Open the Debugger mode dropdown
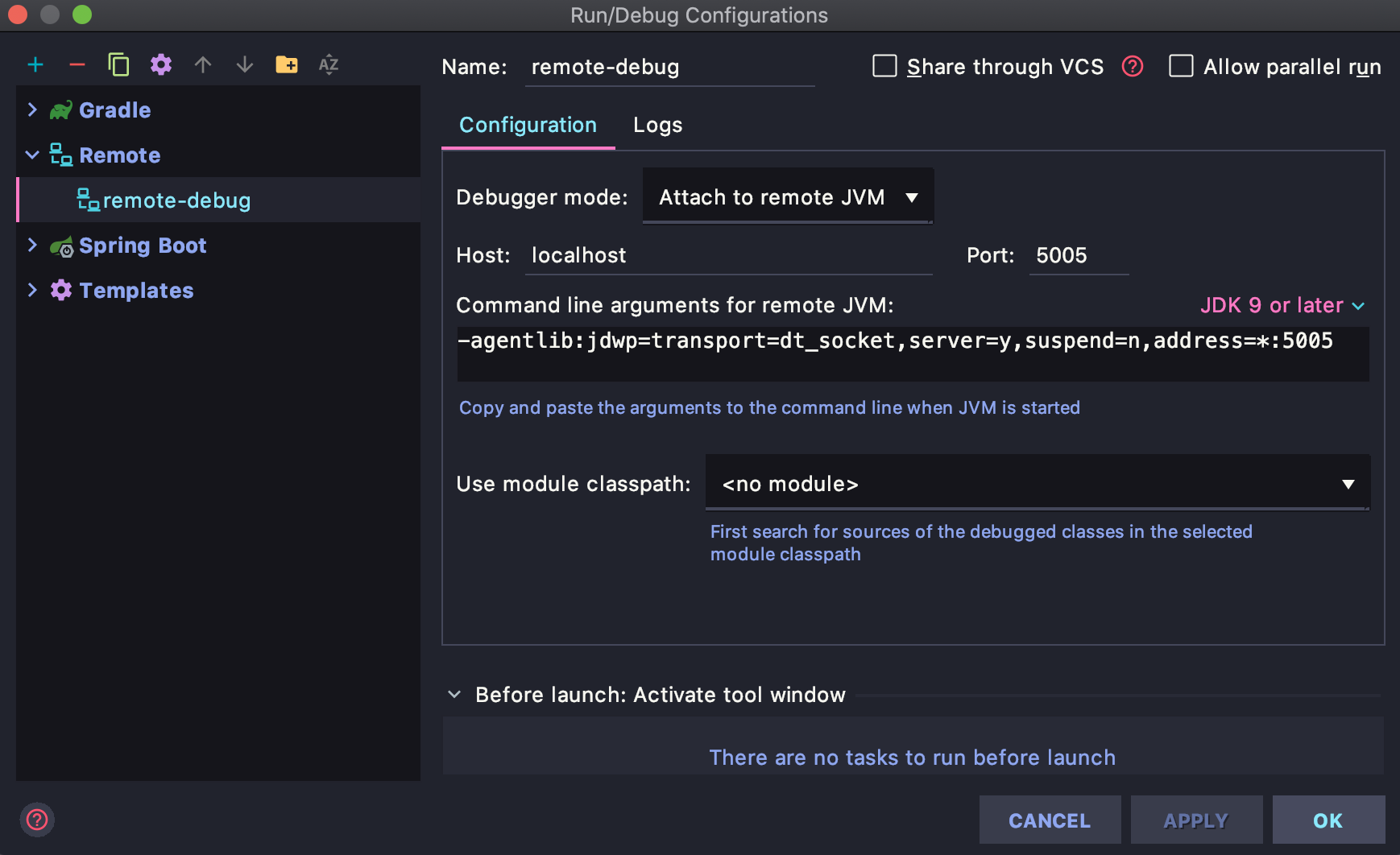 click(787, 196)
